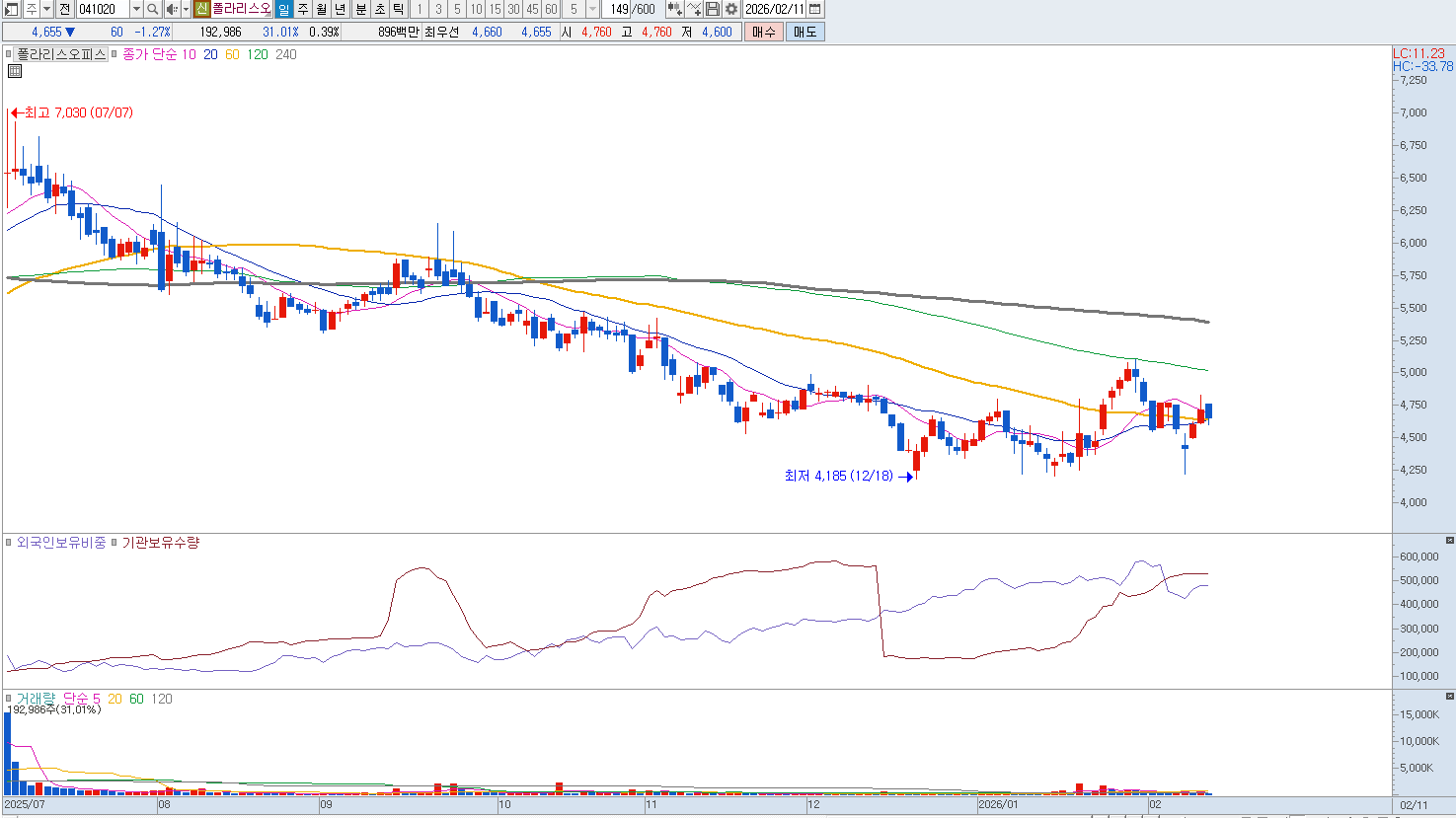Select the minute (분) chart tab
The width and height of the screenshot is (1456, 818).
point(360,9)
